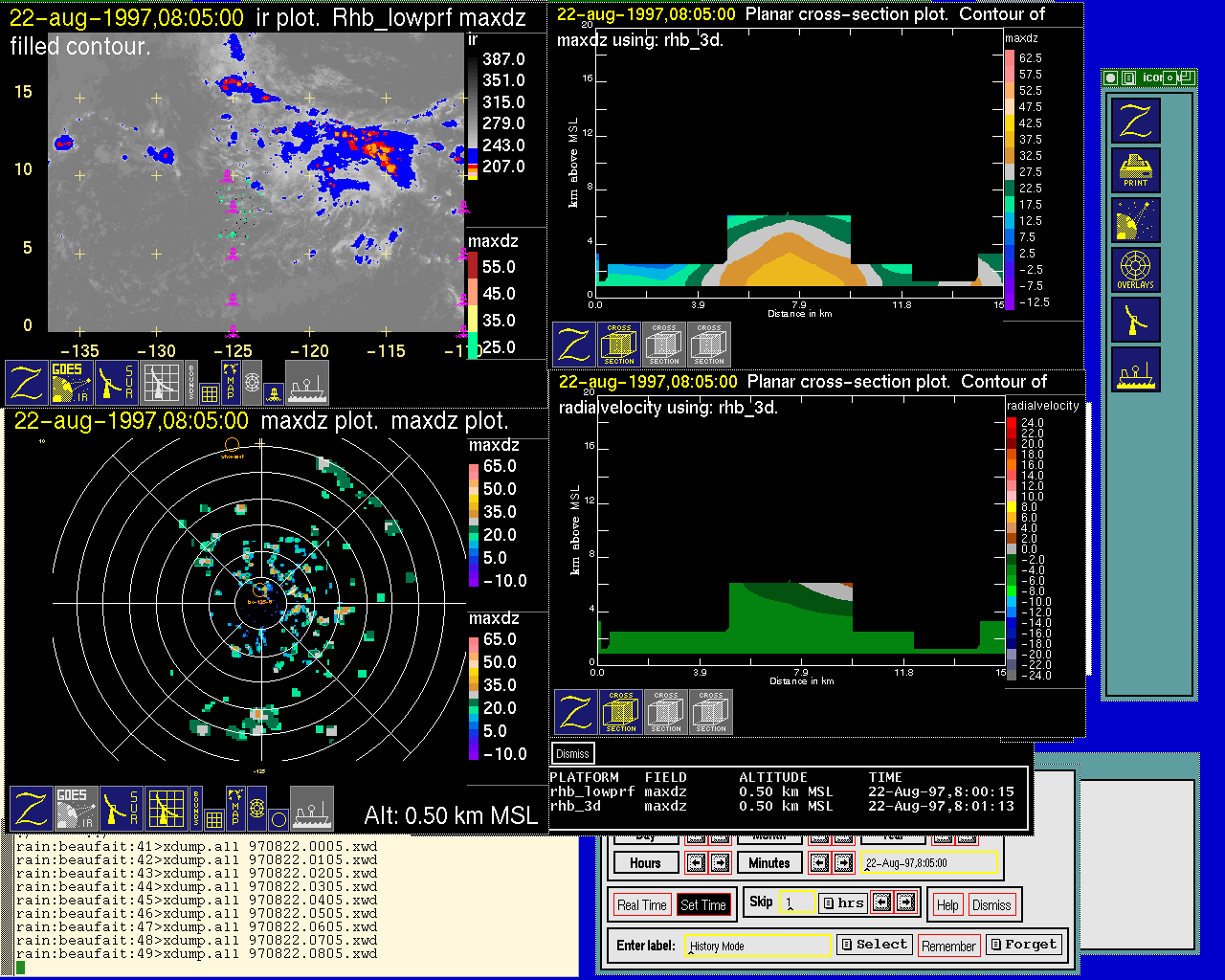The height and width of the screenshot is (980, 1225).
Task: Click the Remember button
Action: pos(948,947)
